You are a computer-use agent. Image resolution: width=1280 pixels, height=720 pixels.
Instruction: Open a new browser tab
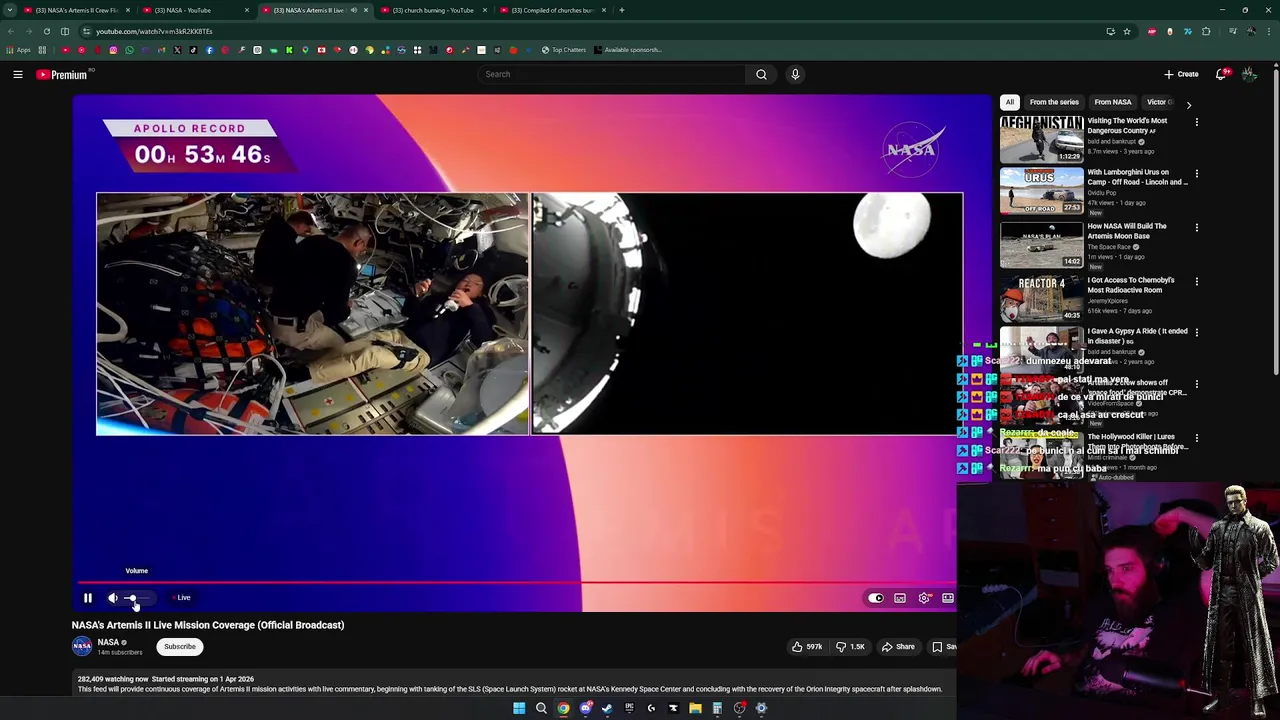[622, 10]
